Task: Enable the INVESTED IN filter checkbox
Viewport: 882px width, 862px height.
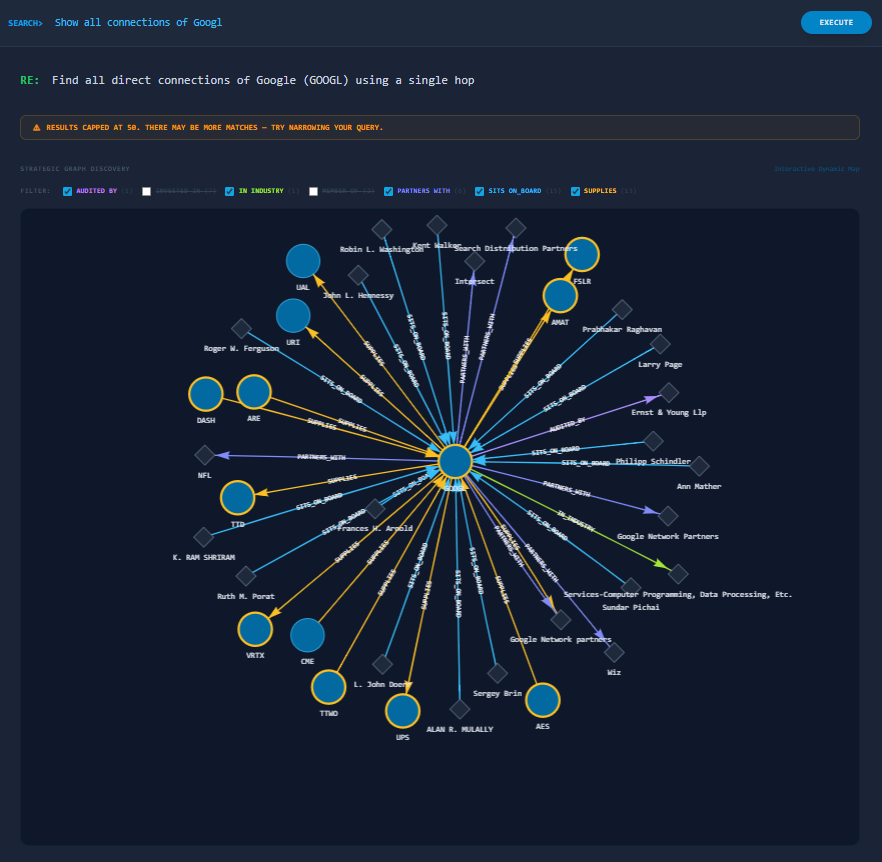Action: click(x=147, y=191)
